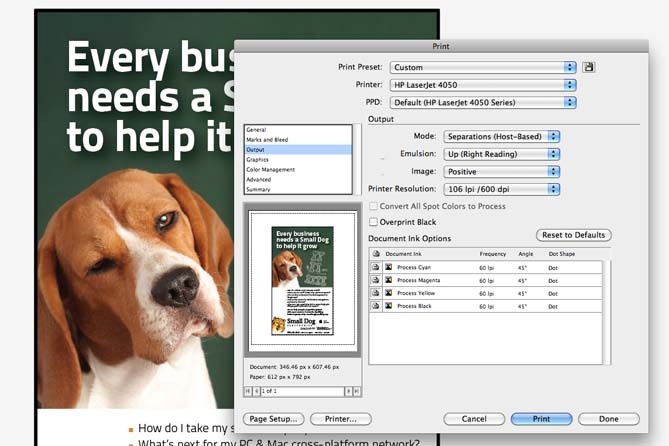Select the Process Magenta ink name
Image resolution: width=669 pixels, height=446 pixels.
coord(418,280)
